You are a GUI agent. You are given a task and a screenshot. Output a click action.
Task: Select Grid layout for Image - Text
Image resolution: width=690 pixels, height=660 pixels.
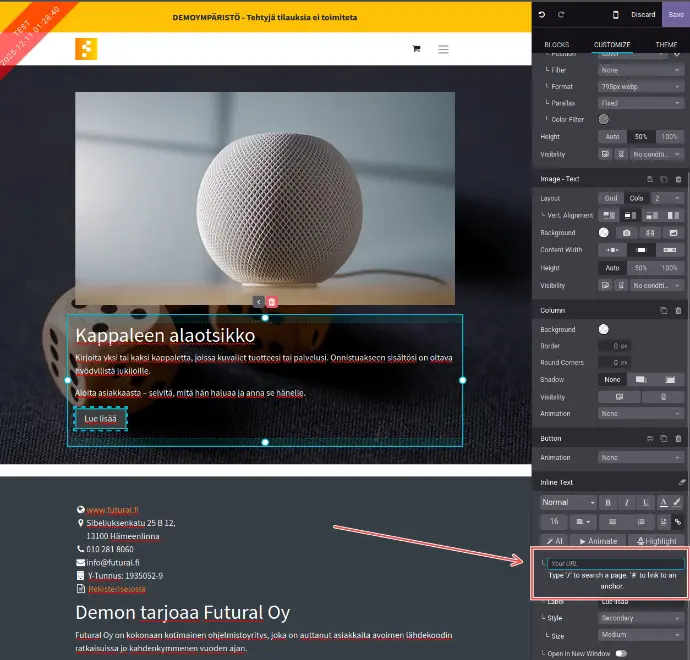[x=611, y=198]
